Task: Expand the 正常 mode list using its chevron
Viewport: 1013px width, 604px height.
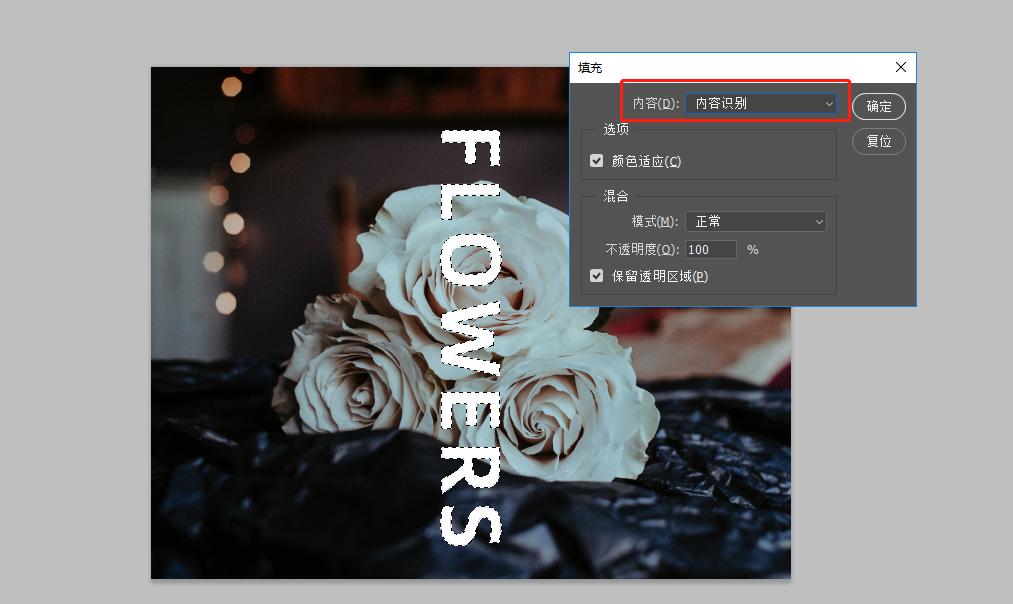Action: pyautogui.click(x=820, y=221)
